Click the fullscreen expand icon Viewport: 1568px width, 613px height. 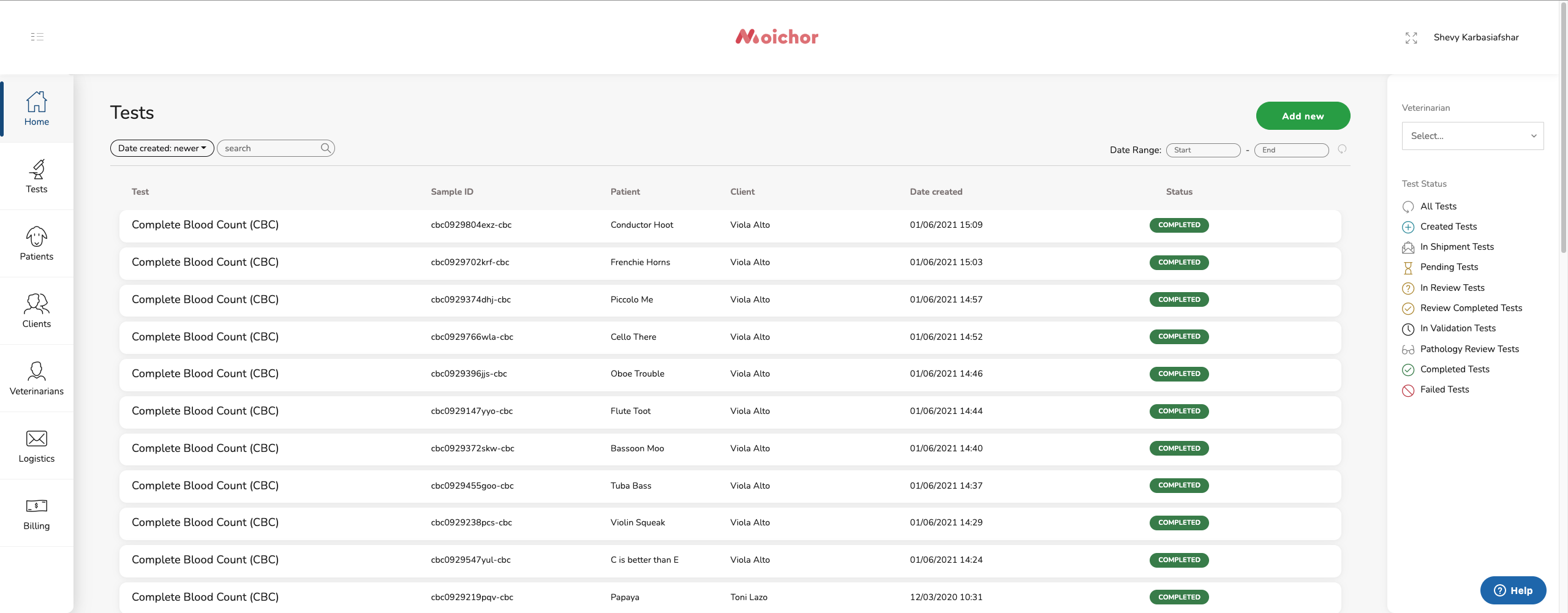1411,38
